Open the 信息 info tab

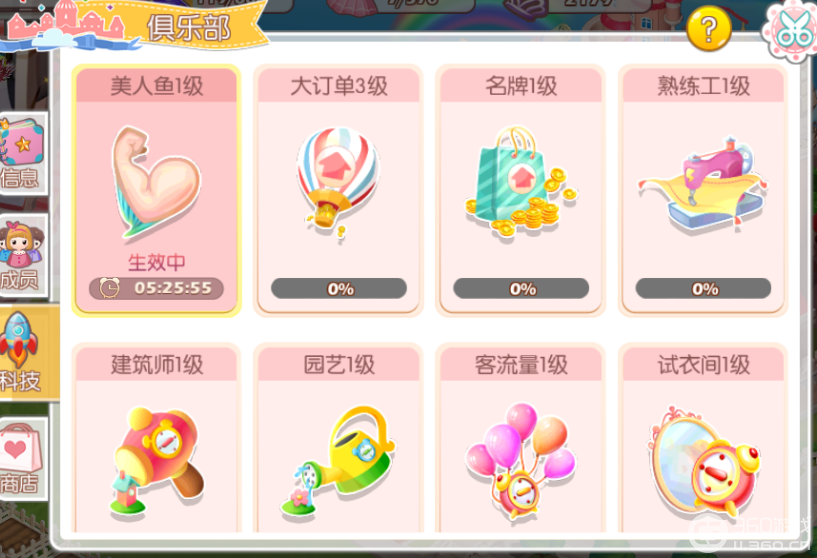(x=23, y=154)
